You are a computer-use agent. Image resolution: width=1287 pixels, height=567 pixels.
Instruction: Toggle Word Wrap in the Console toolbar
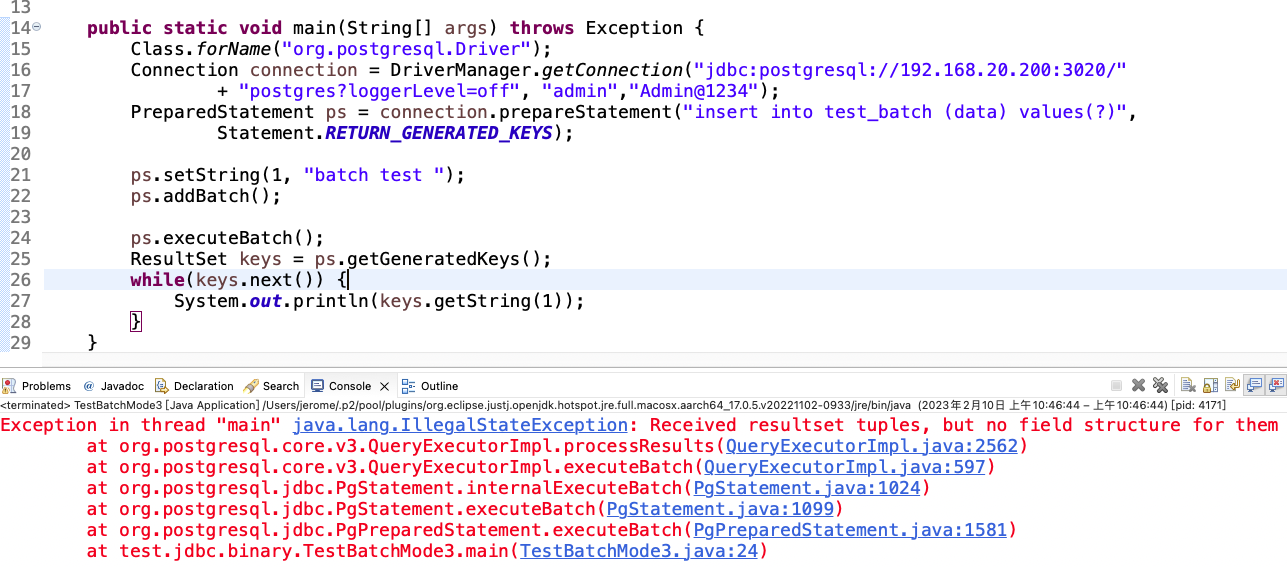[1231, 386]
